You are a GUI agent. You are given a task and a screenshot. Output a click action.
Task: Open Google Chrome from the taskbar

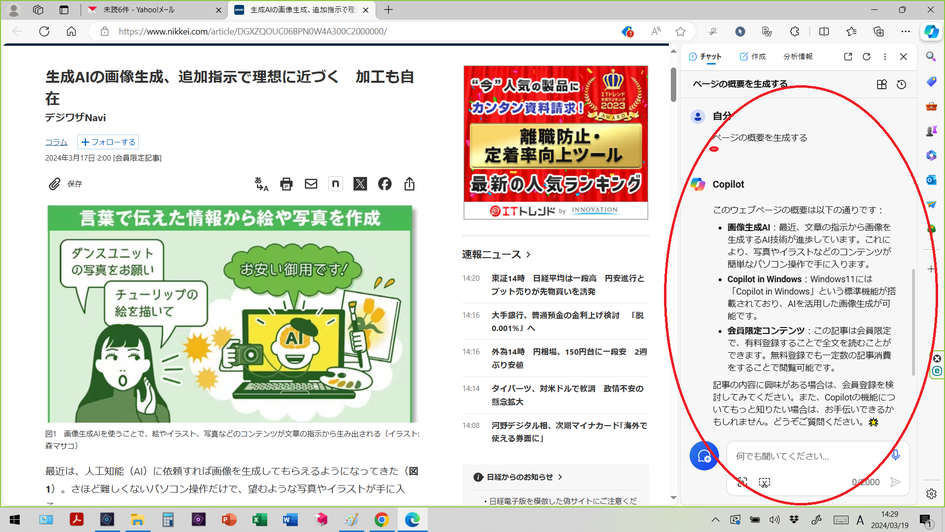pyautogui.click(x=381, y=519)
